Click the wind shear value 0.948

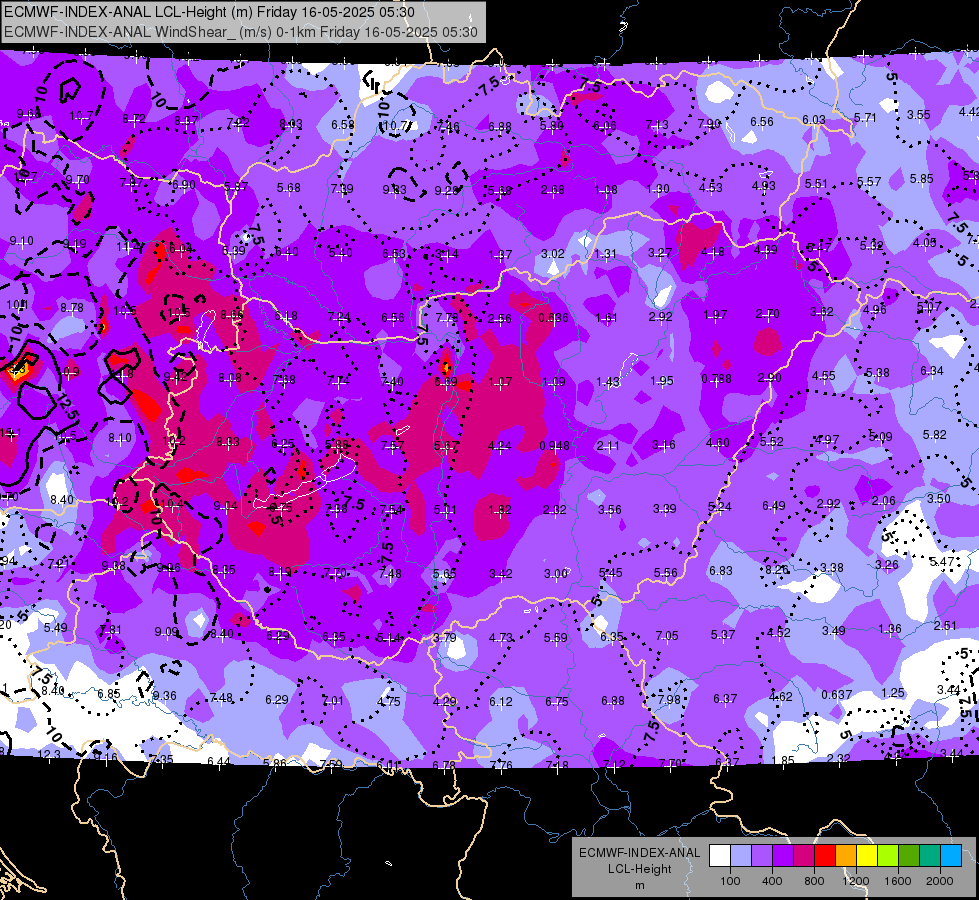click(x=554, y=445)
